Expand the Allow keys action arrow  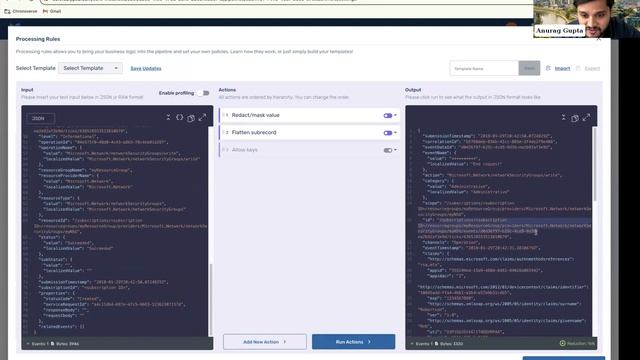395,150
